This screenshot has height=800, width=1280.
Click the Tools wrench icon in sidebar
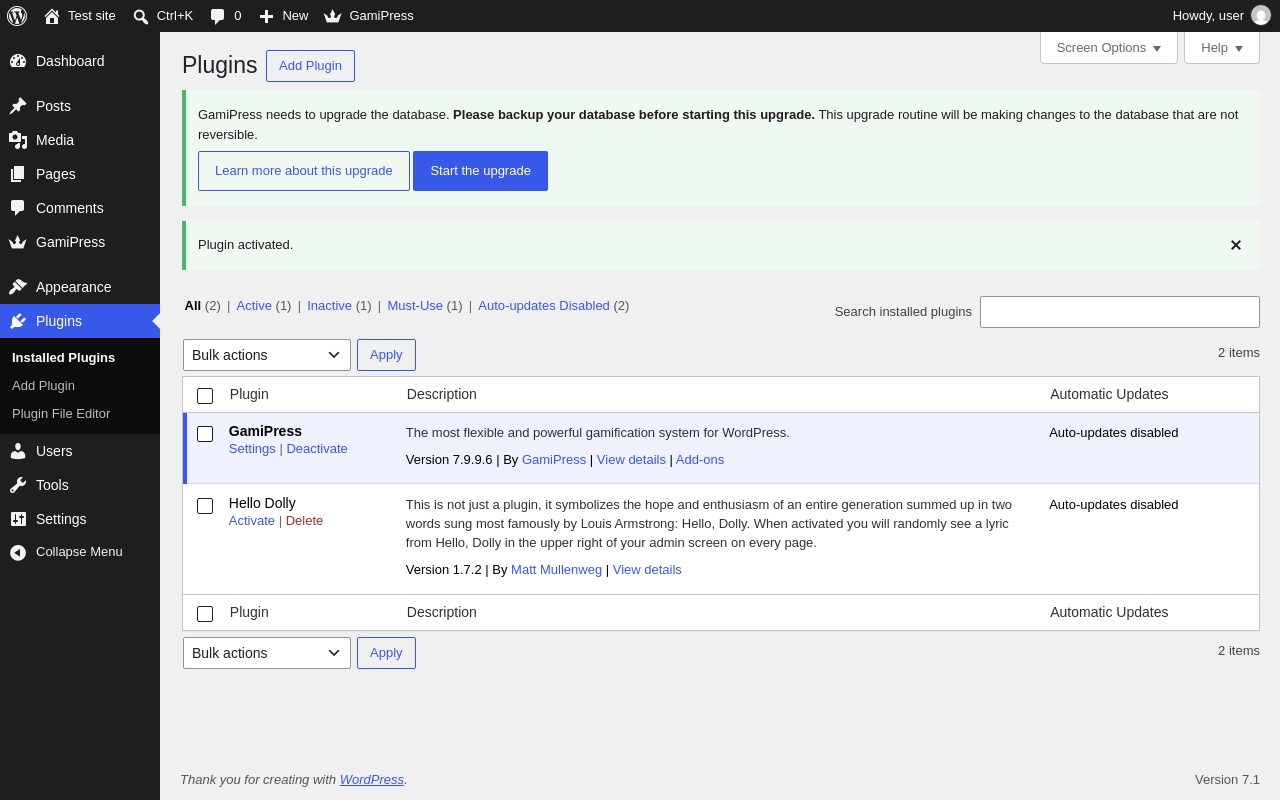18,485
